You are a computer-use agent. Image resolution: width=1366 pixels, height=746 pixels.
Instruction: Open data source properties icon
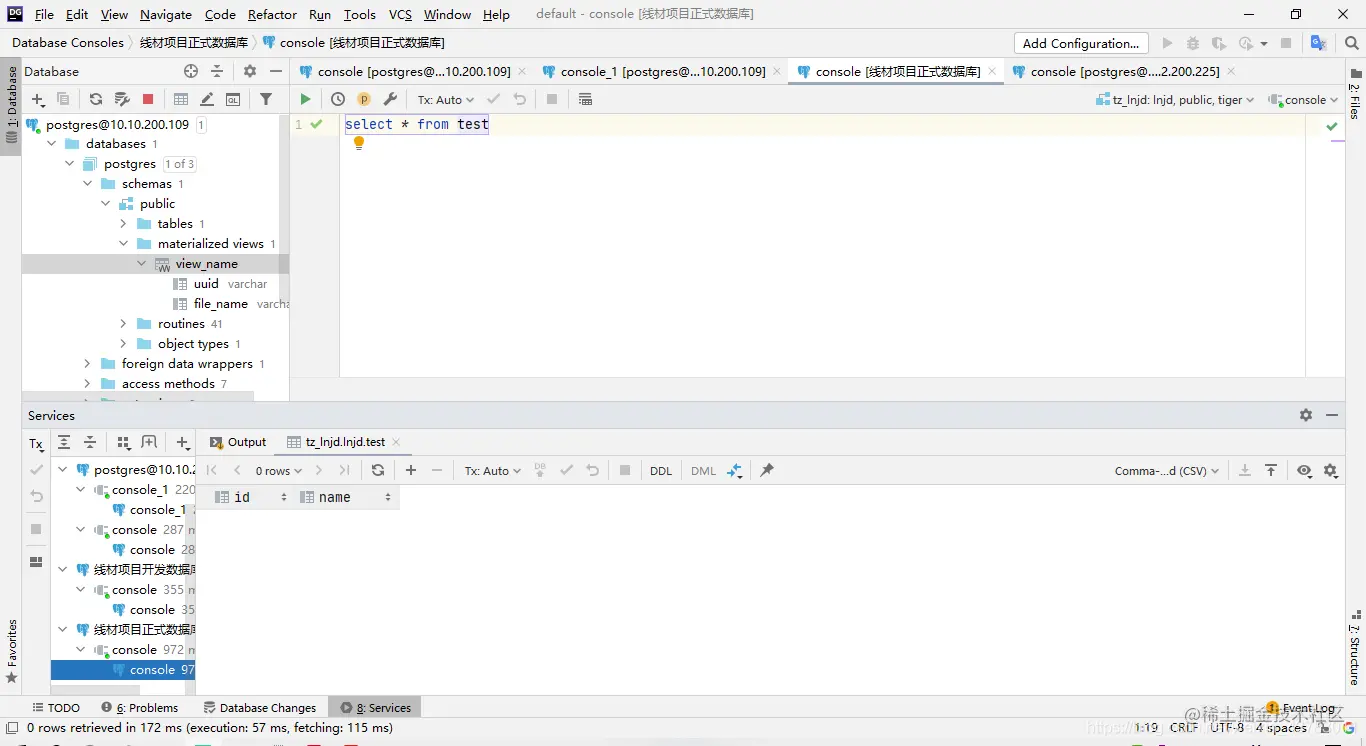point(122,99)
